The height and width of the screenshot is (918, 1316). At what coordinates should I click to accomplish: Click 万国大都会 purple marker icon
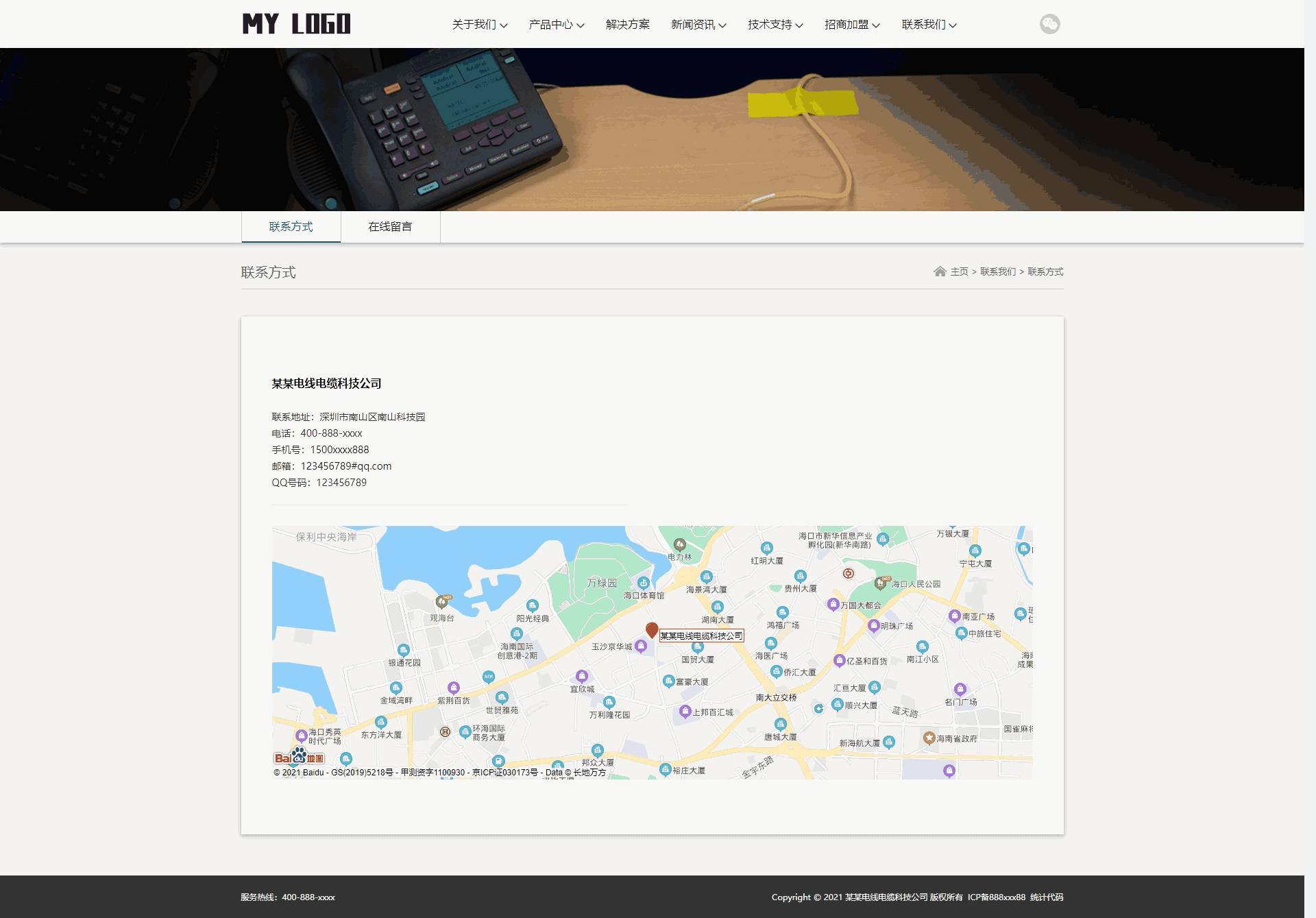[x=833, y=604]
